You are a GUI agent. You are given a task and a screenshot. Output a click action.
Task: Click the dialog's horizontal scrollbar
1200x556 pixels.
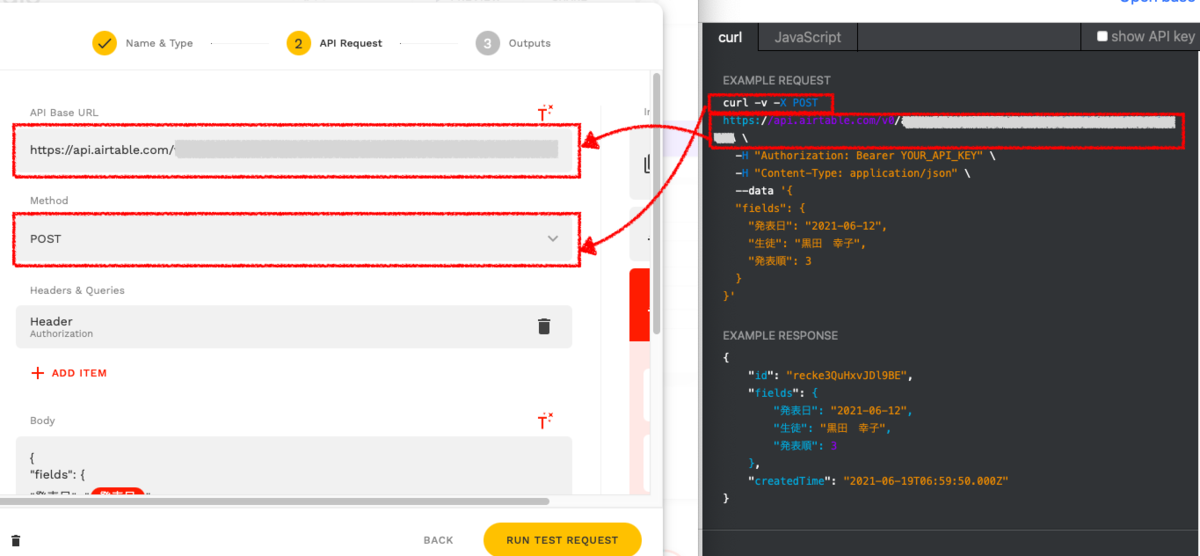coord(275,501)
